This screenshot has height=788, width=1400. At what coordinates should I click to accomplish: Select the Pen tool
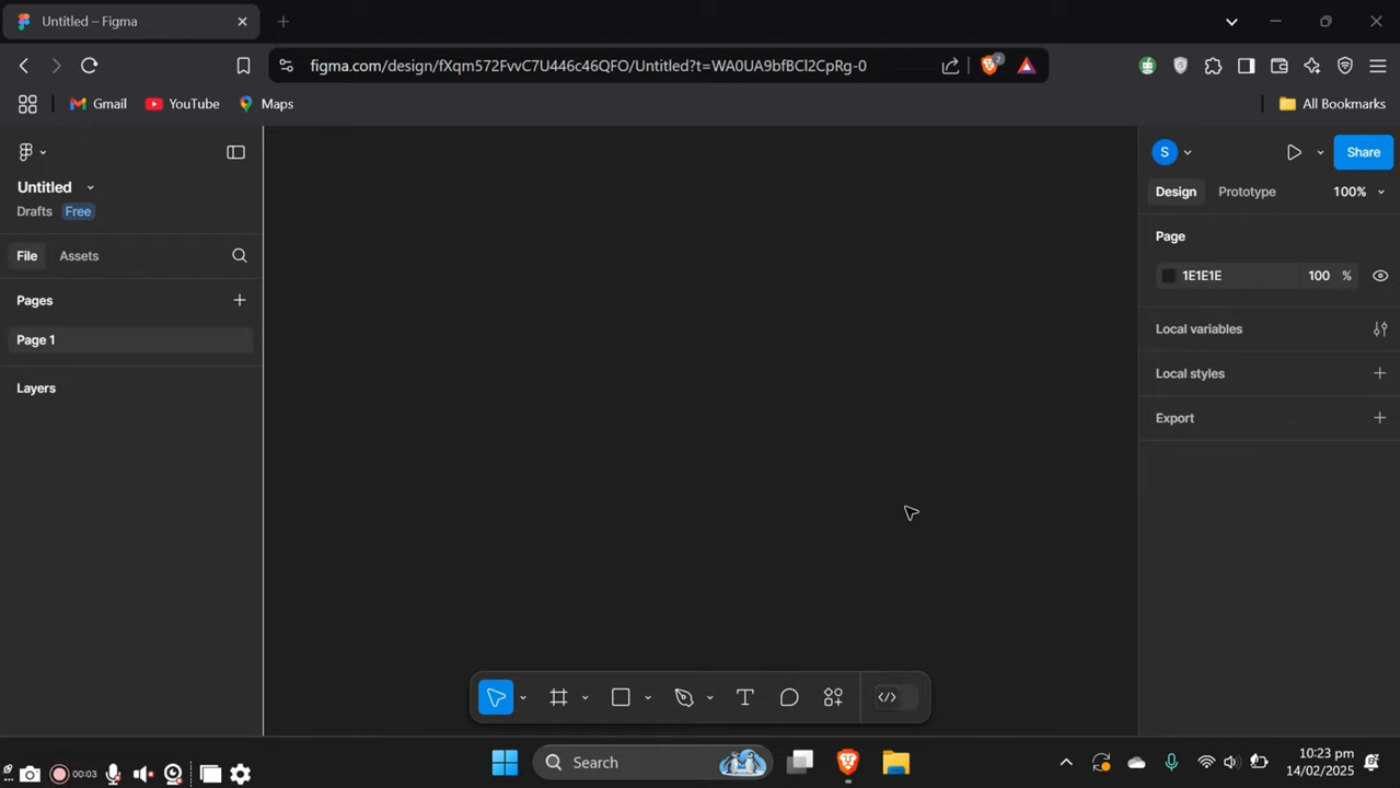point(684,697)
